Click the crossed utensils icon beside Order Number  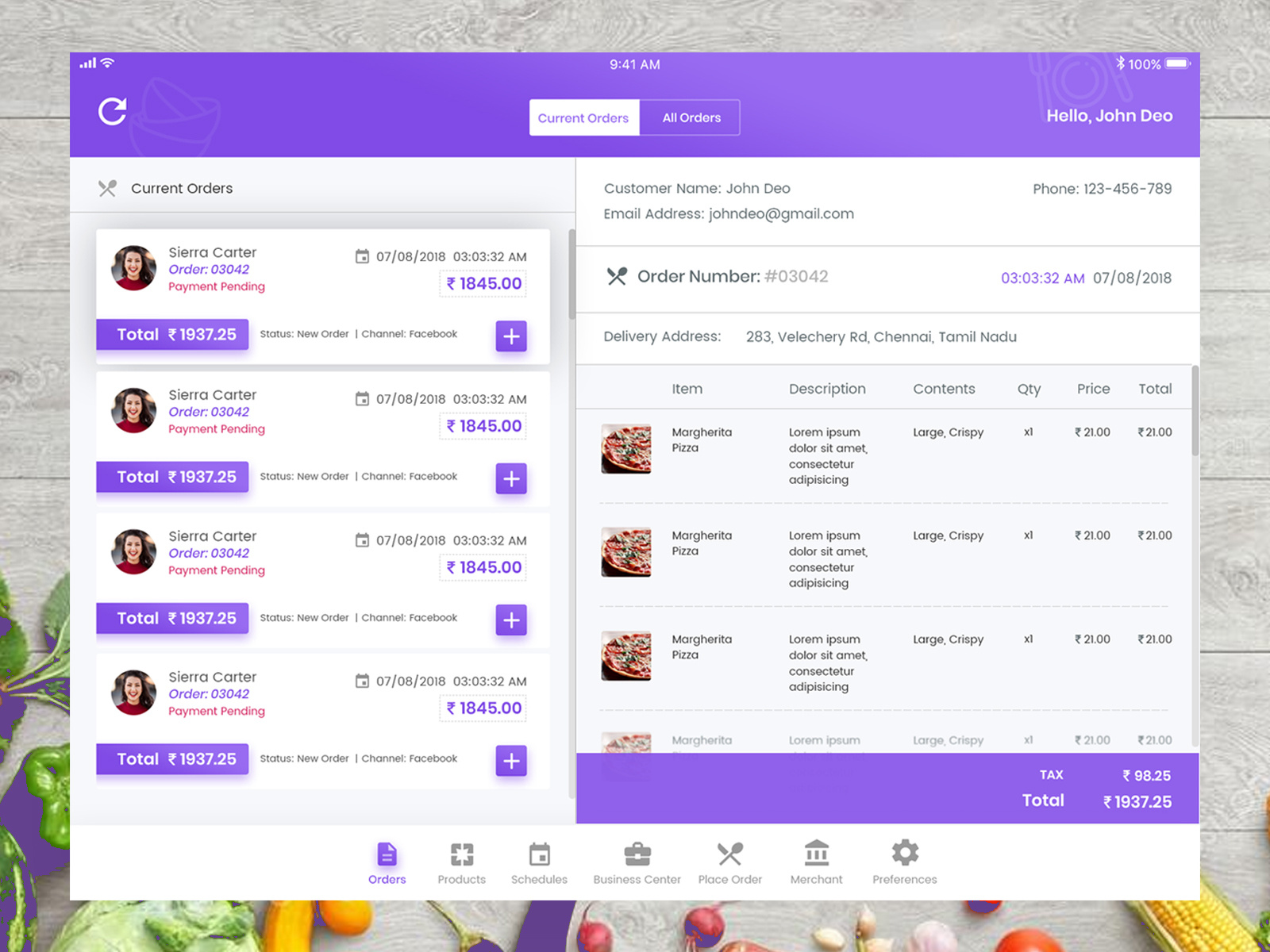coord(618,278)
